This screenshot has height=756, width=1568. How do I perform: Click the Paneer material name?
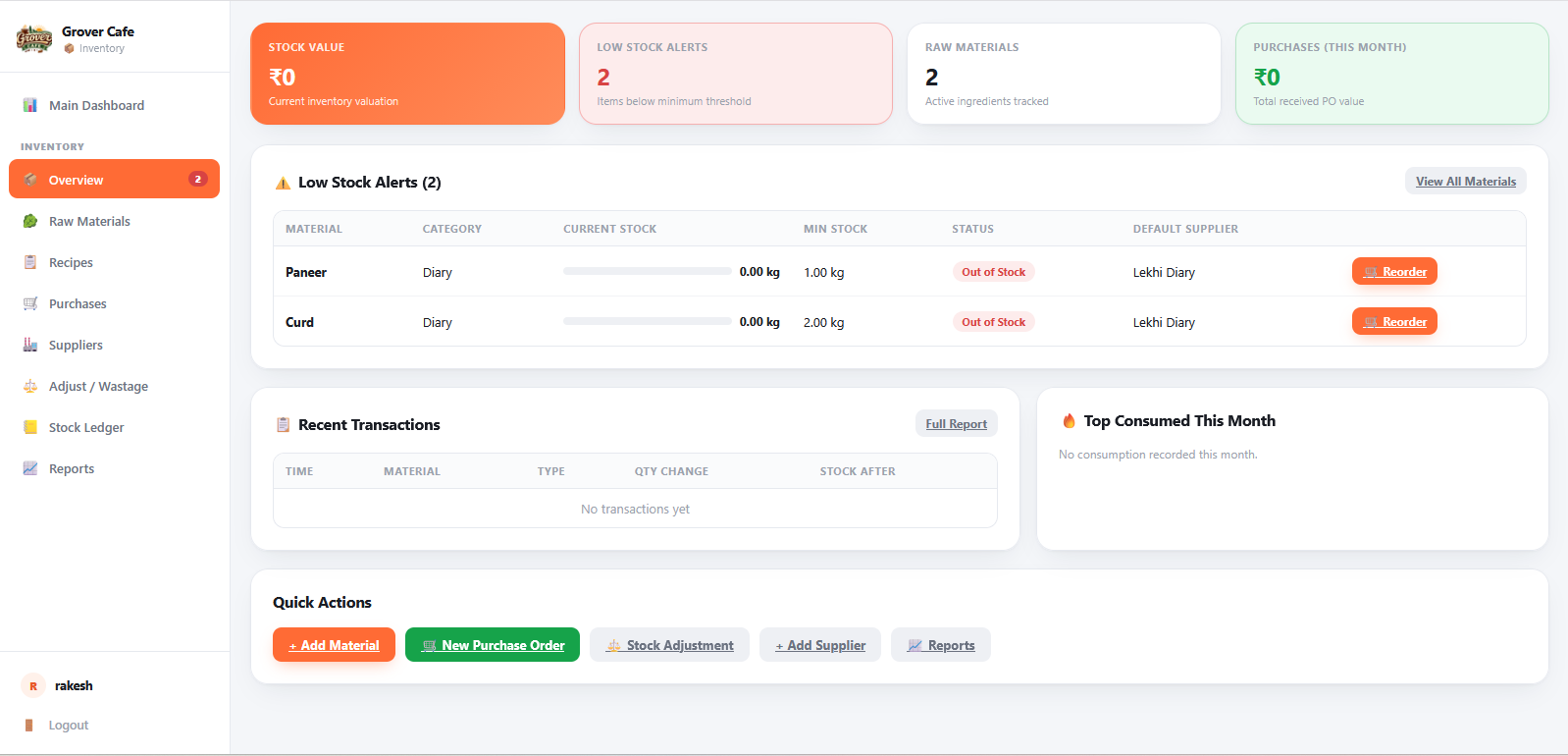[306, 272]
